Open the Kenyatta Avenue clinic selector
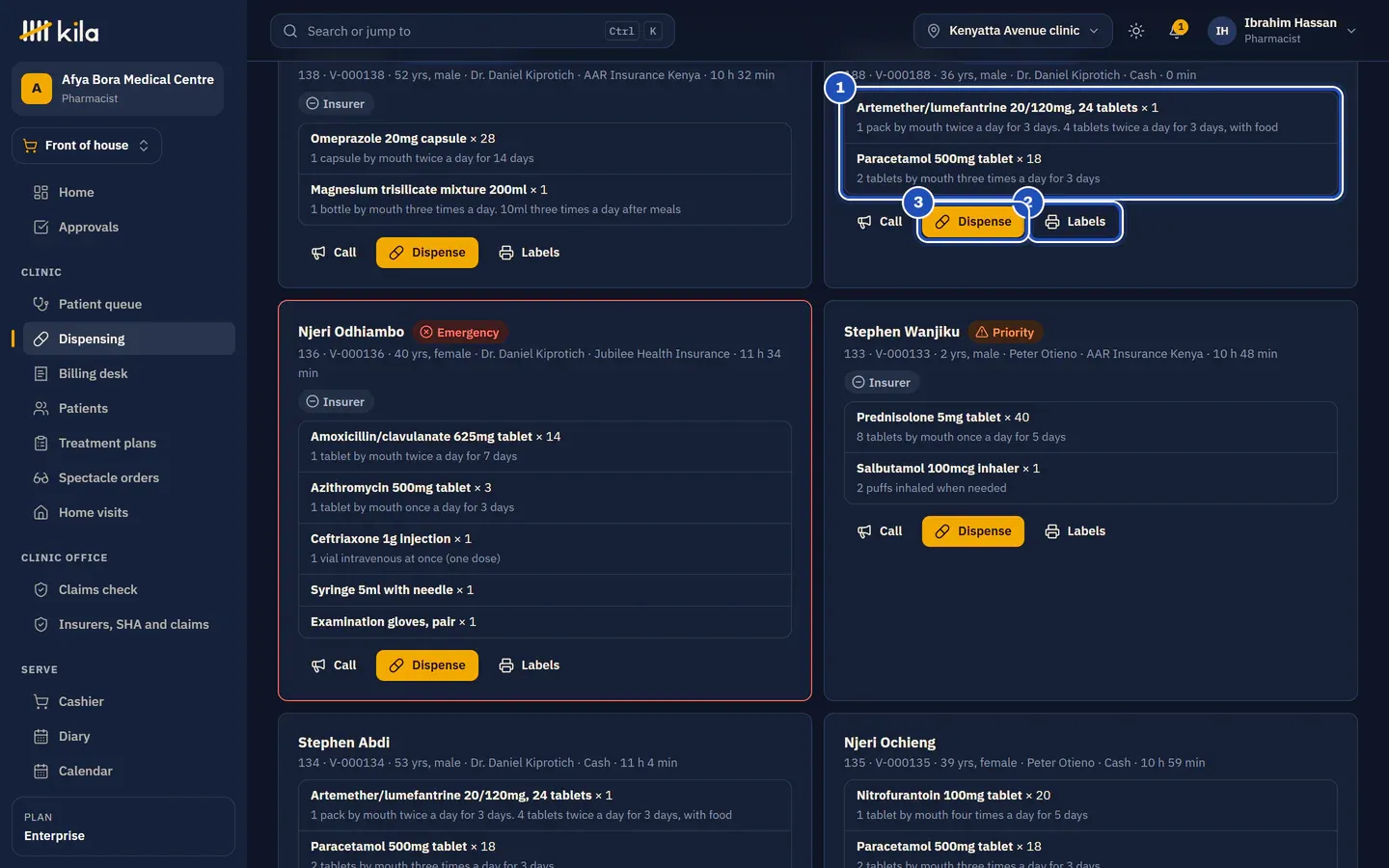 1013,31
